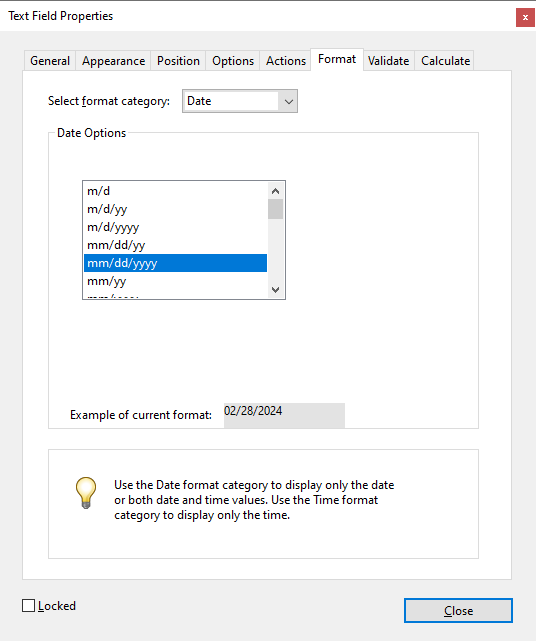The width and height of the screenshot is (536, 641).
Task: Open the Actions tab
Action: click(285, 61)
